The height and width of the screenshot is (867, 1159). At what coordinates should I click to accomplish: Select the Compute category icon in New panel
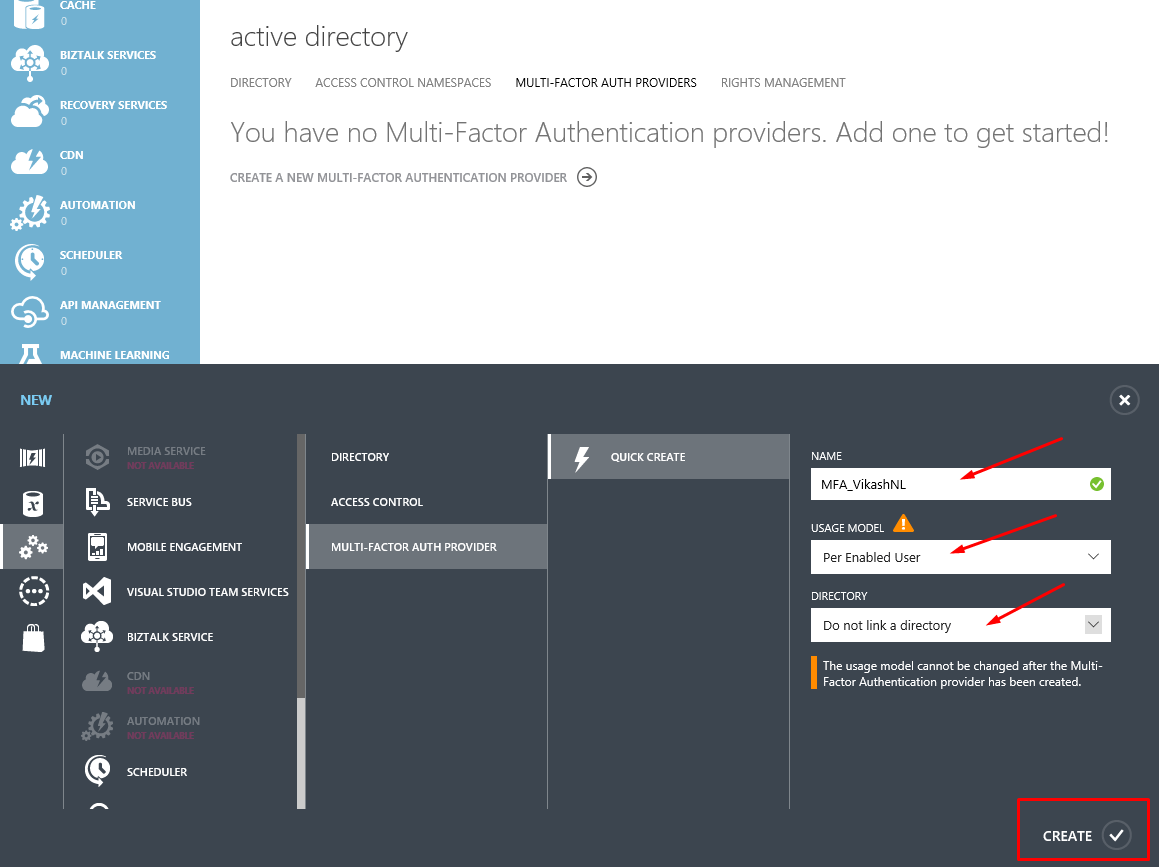click(x=33, y=458)
